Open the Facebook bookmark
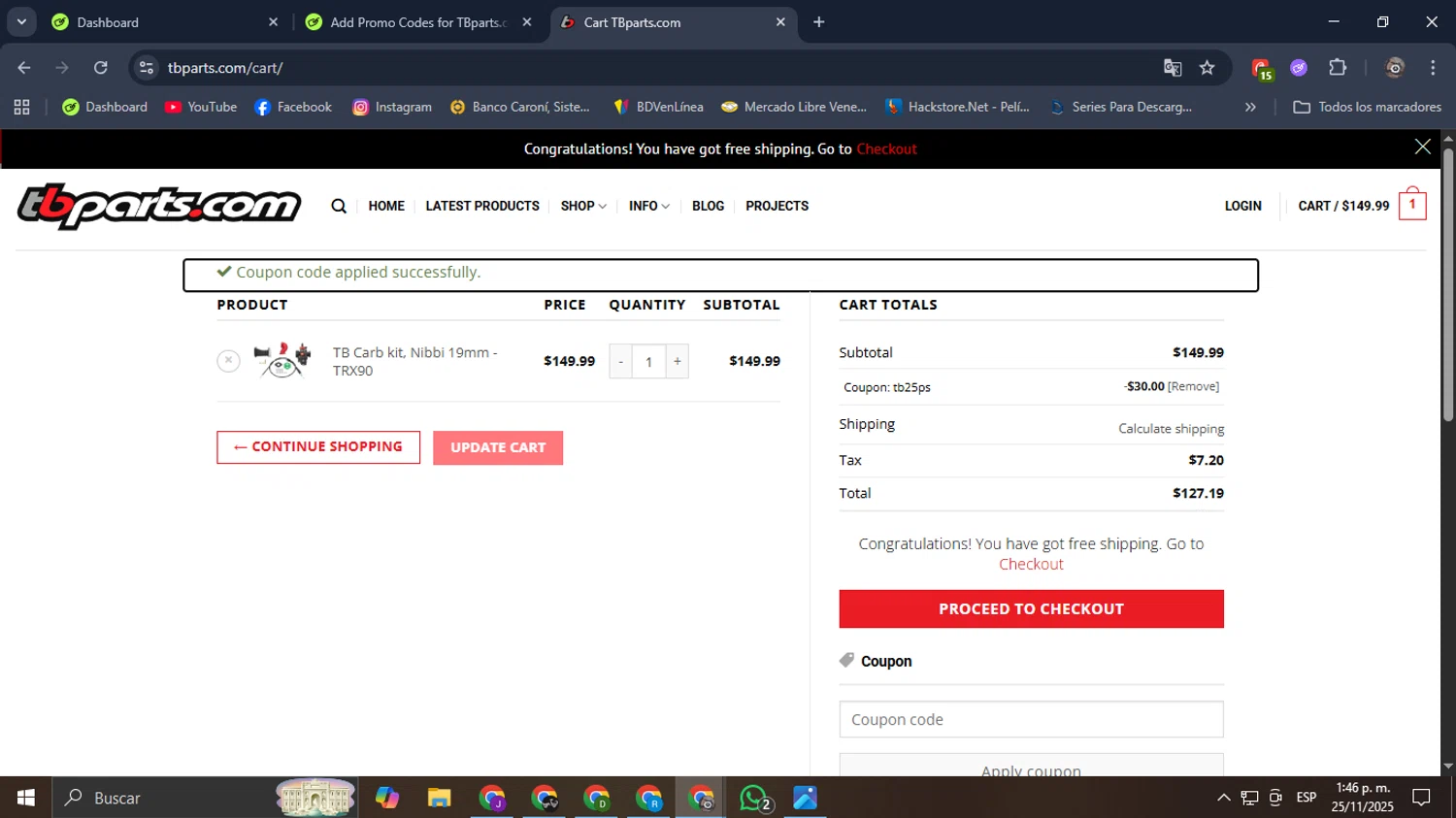The image size is (1456, 818). coord(293,107)
